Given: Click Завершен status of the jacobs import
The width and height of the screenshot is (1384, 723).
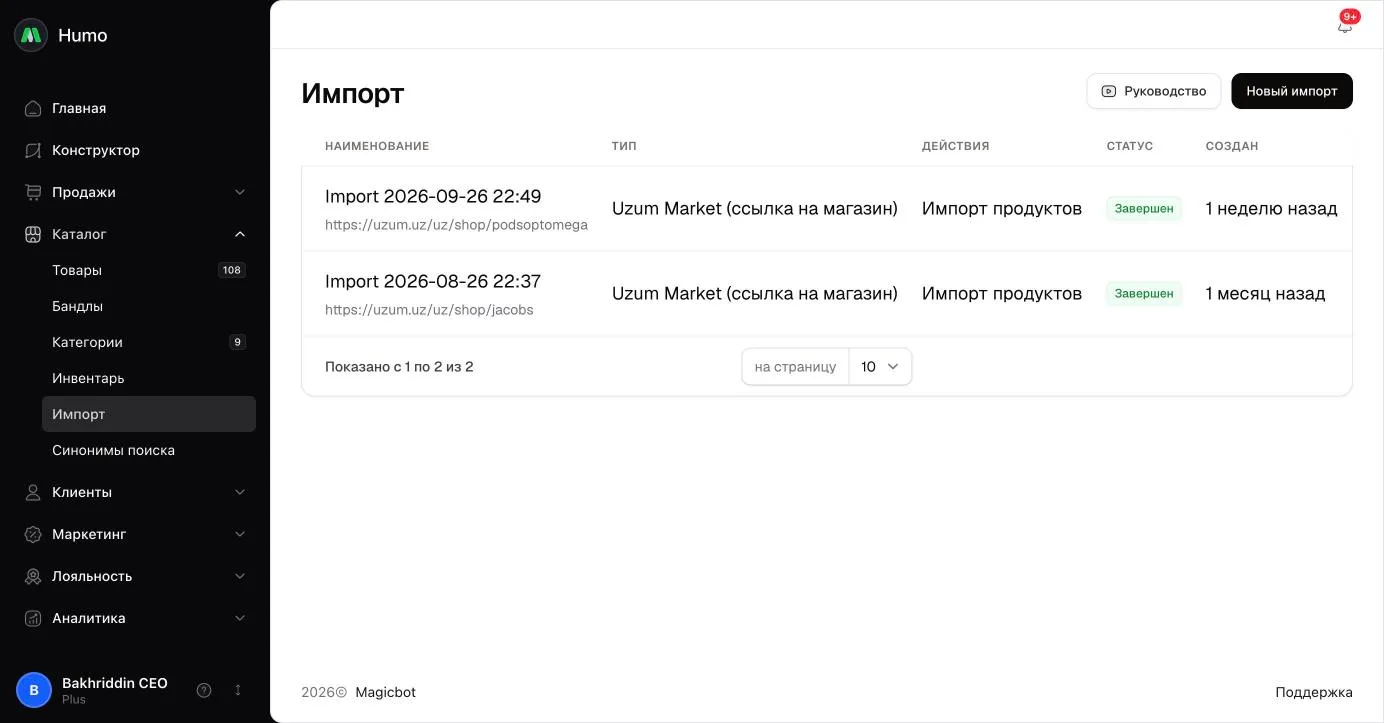Looking at the screenshot, I should click(1144, 294).
